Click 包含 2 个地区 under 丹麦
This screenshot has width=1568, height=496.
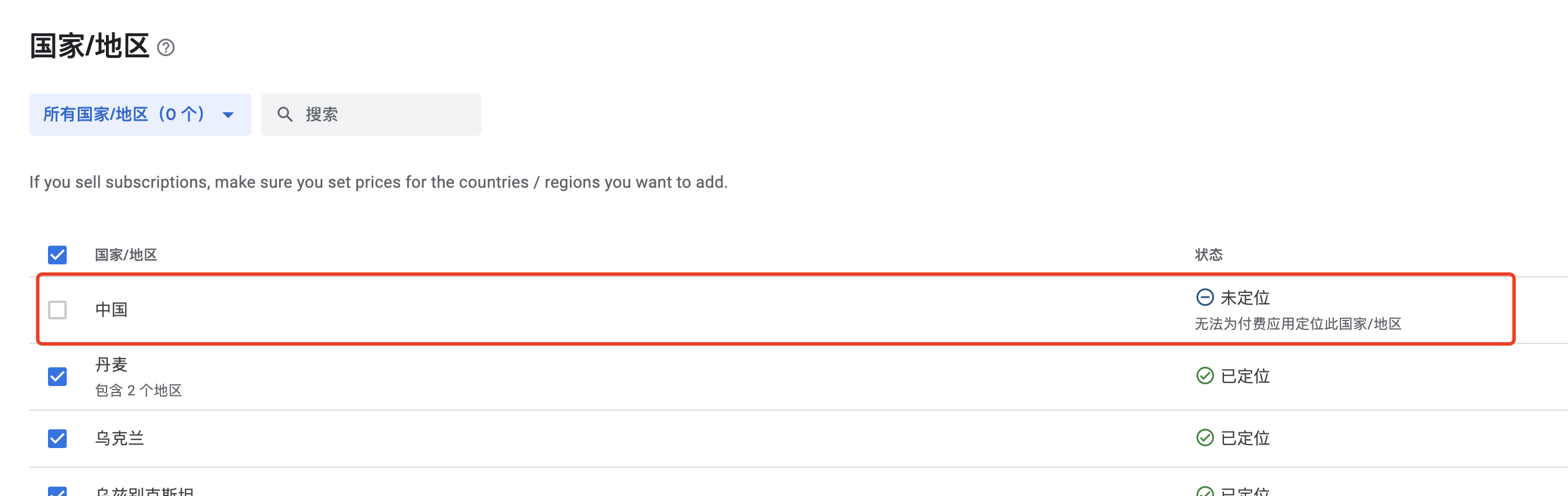pos(138,391)
